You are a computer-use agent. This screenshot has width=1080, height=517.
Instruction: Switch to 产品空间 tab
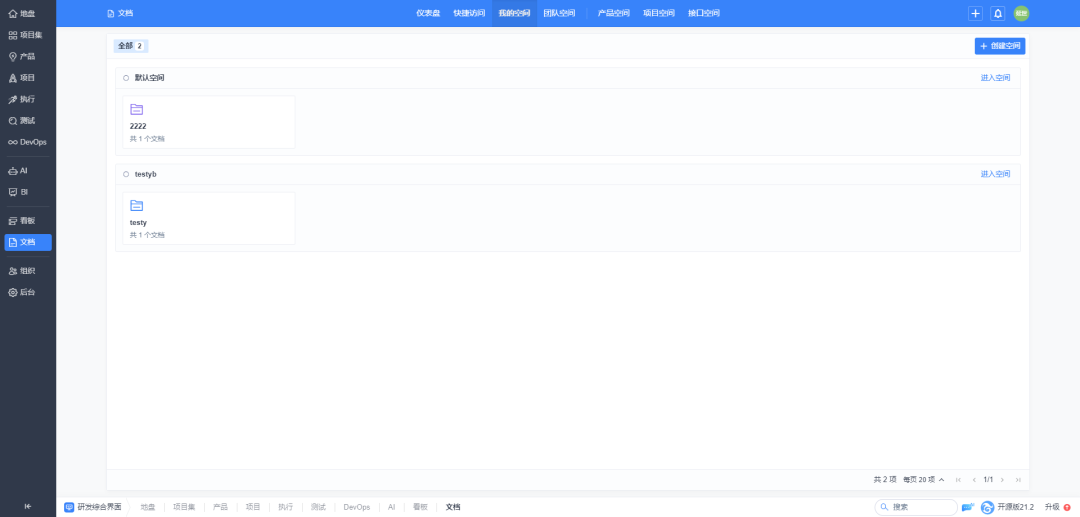tap(614, 13)
